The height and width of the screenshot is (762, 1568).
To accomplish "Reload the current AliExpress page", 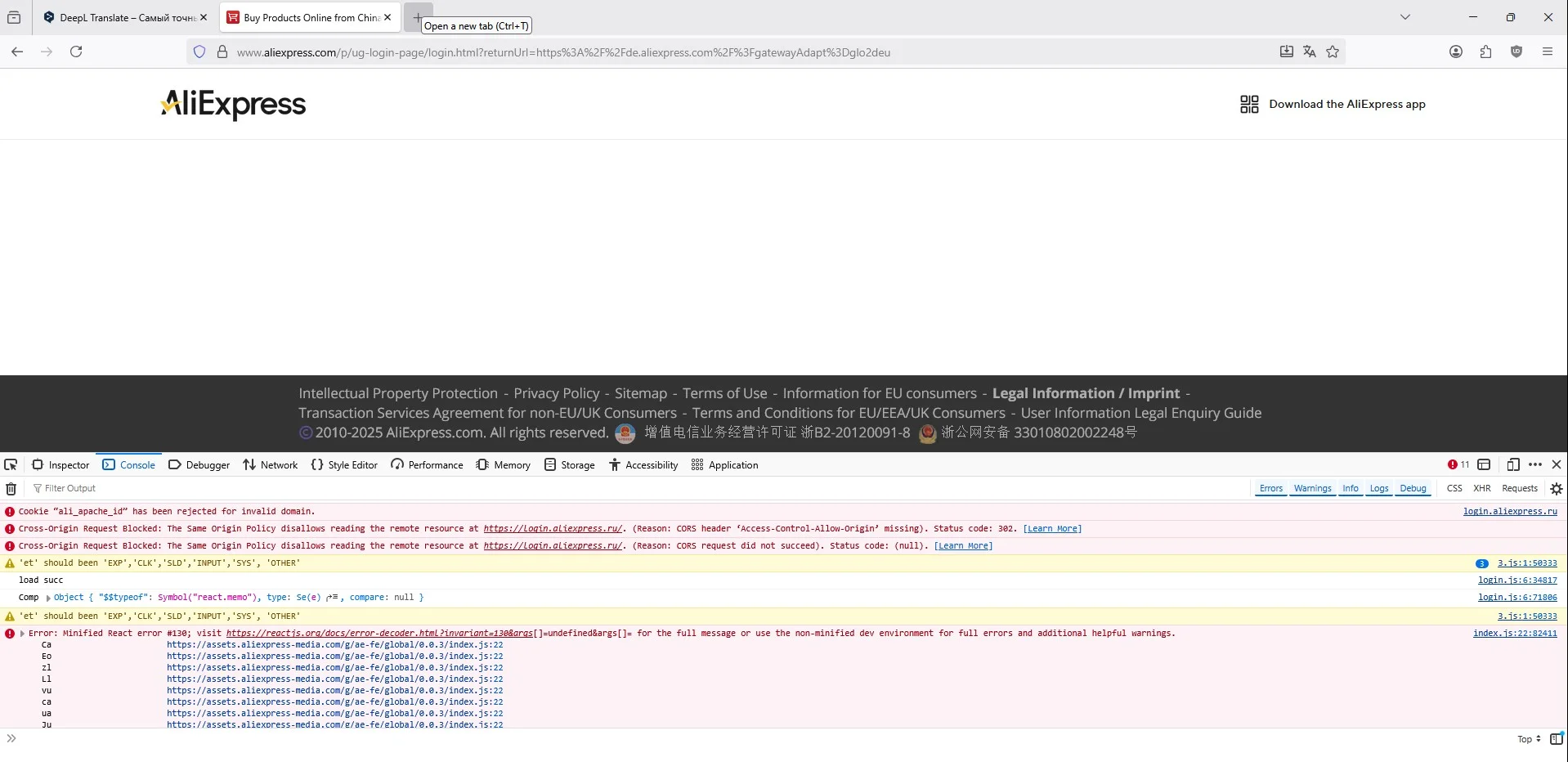I will (x=76, y=52).
